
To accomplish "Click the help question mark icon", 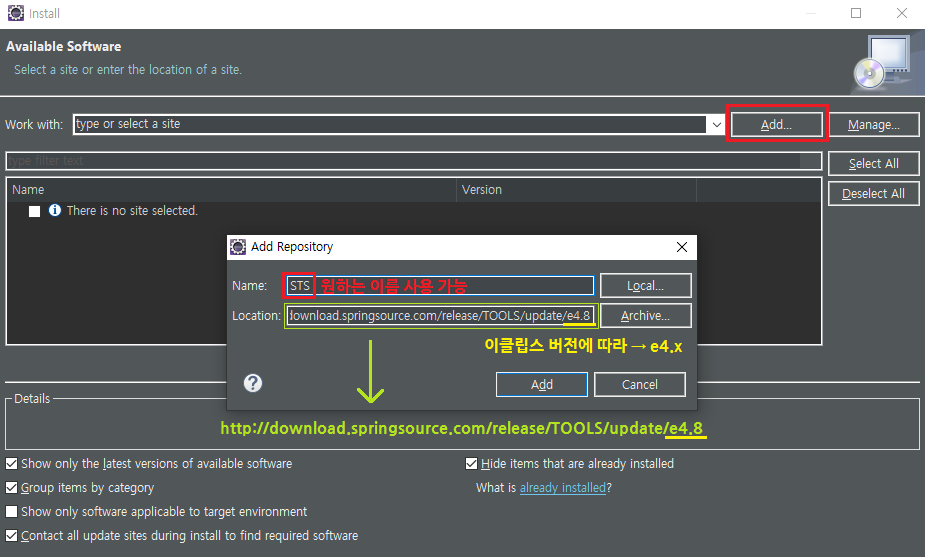I will point(253,384).
